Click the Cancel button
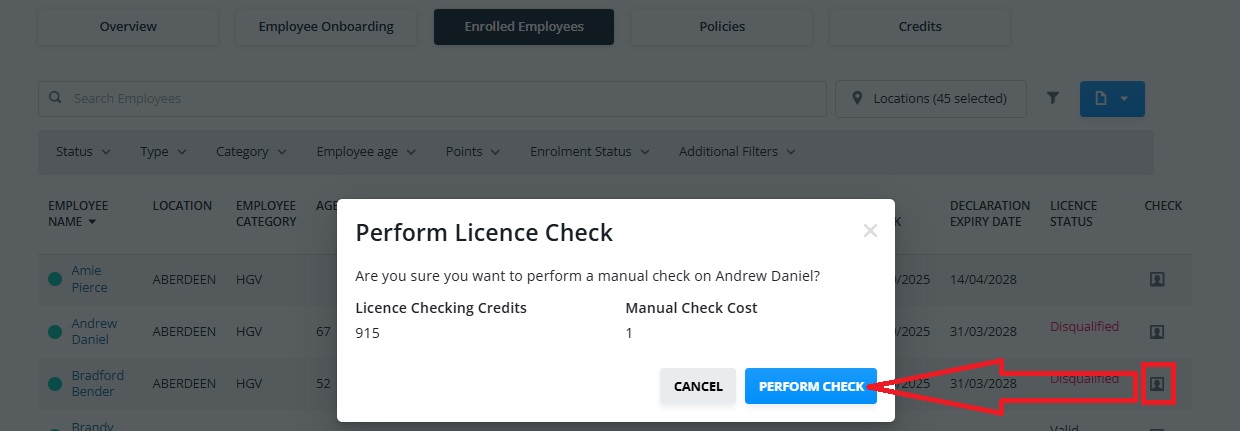Viewport: 1240px width, 431px height. [x=698, y=386]
